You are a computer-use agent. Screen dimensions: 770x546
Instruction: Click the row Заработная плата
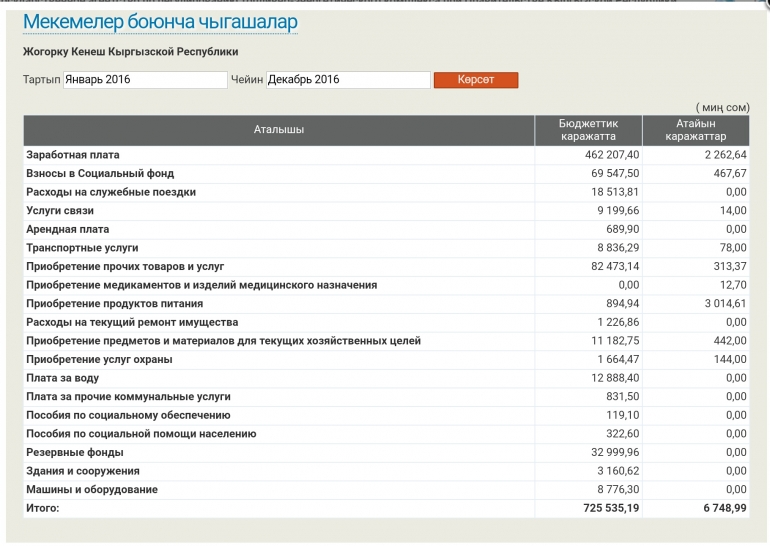[386, 155]
